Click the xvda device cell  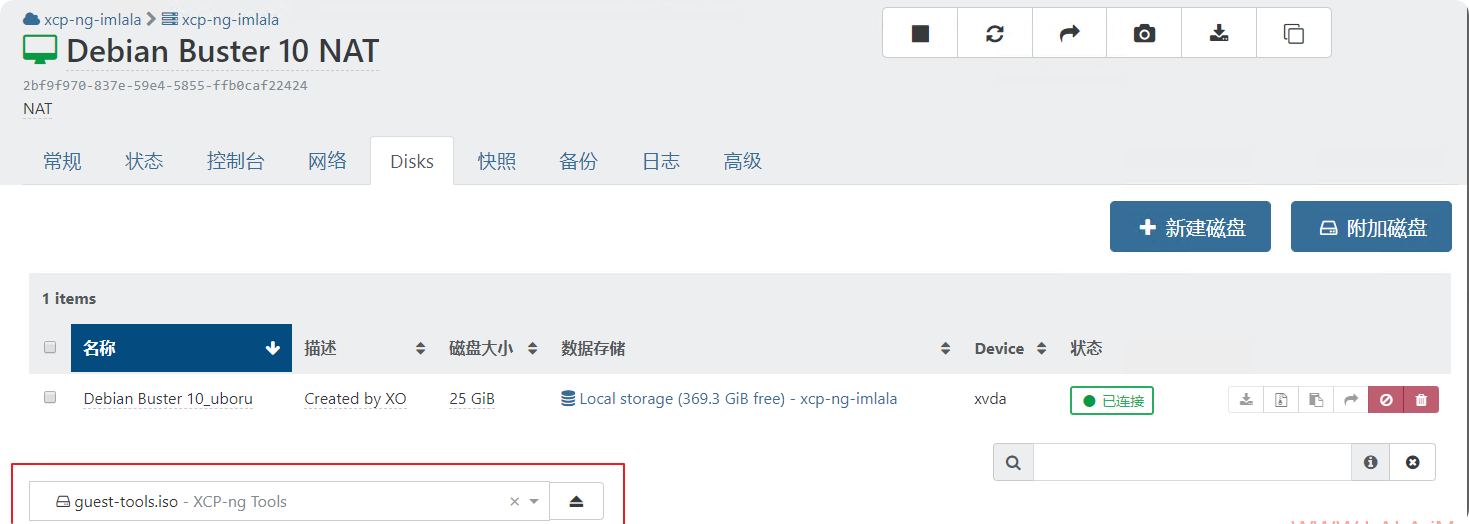tap(990, 399)
